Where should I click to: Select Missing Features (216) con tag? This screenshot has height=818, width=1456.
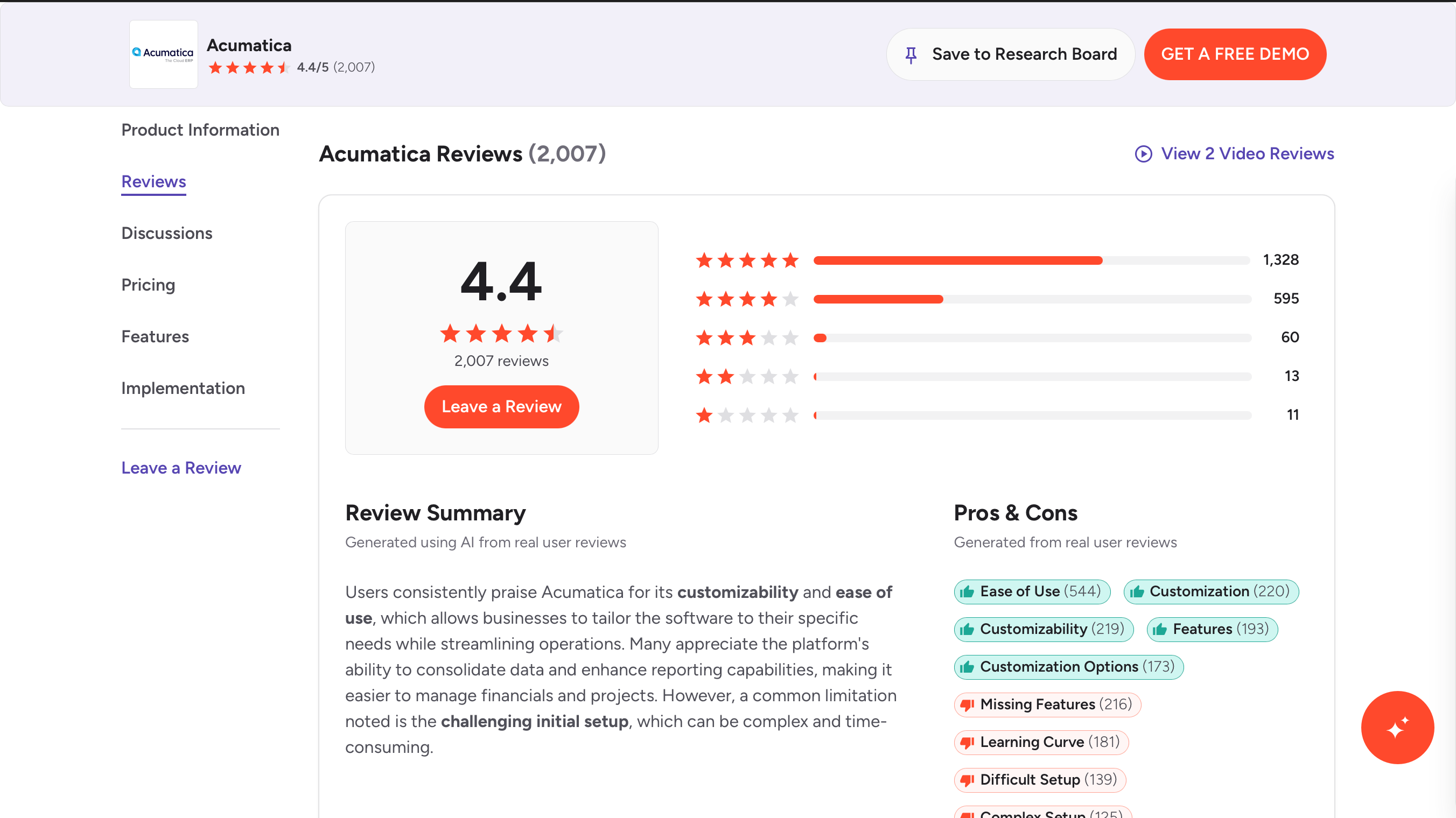pyautogui.click(x=1047, y=704)
